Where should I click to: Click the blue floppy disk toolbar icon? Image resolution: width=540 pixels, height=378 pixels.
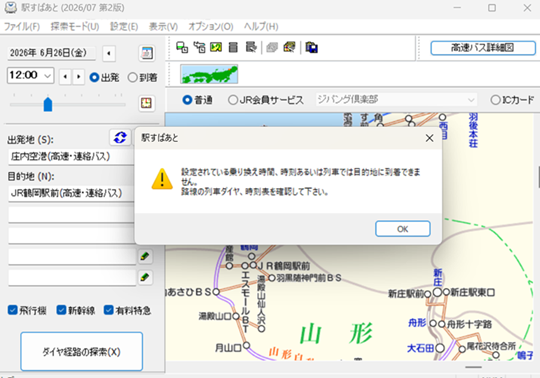311,47
